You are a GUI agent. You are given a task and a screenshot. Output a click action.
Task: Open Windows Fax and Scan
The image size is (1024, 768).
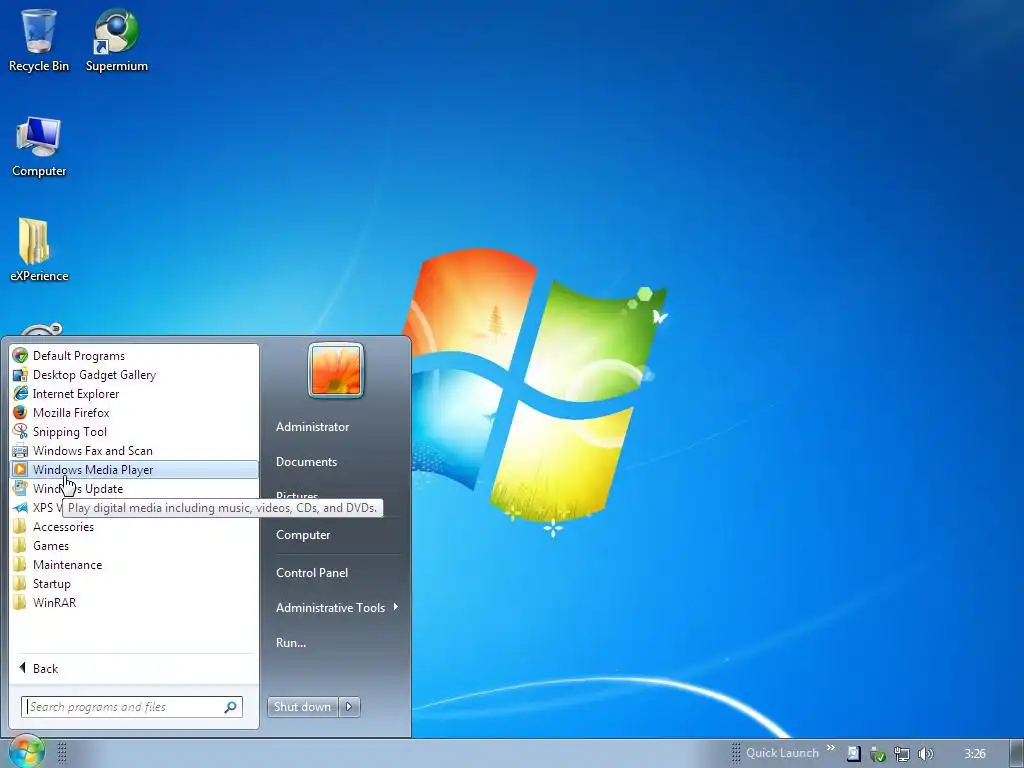click(x=134, y=451)
